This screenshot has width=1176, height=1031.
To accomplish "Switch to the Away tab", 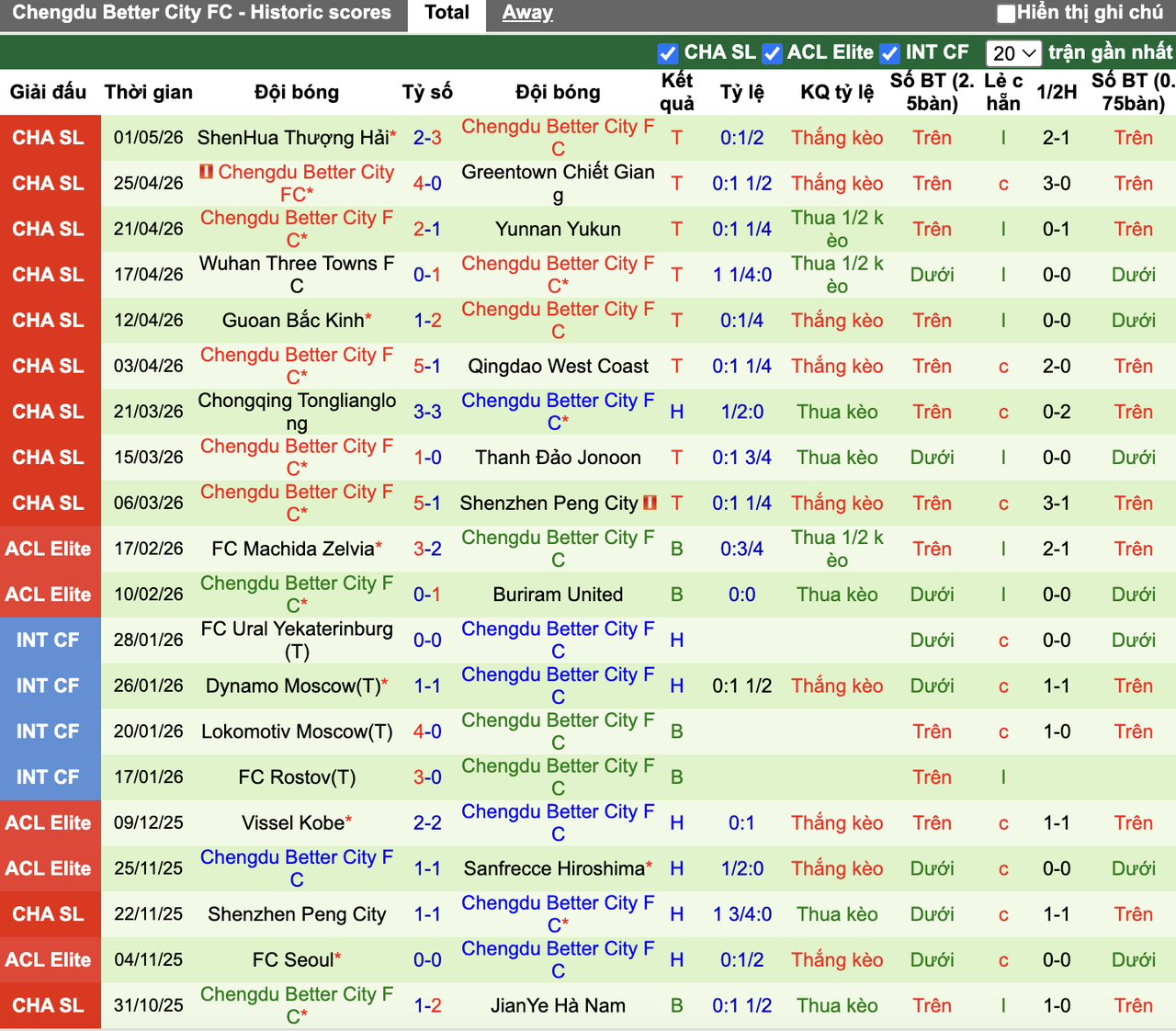I will click(527, 13).
